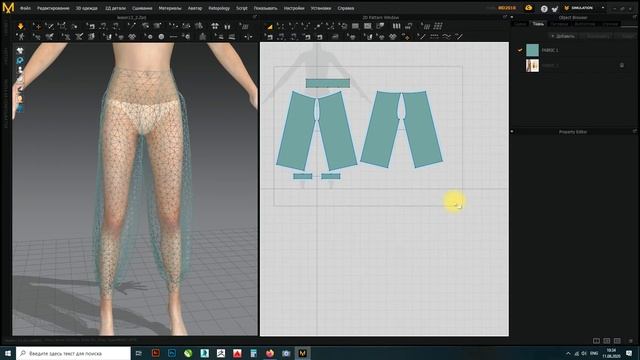This screenshot has width=640, height=360.
Task: Select the dashed line tool in 2D toolbar
Action: pos(434,37)
